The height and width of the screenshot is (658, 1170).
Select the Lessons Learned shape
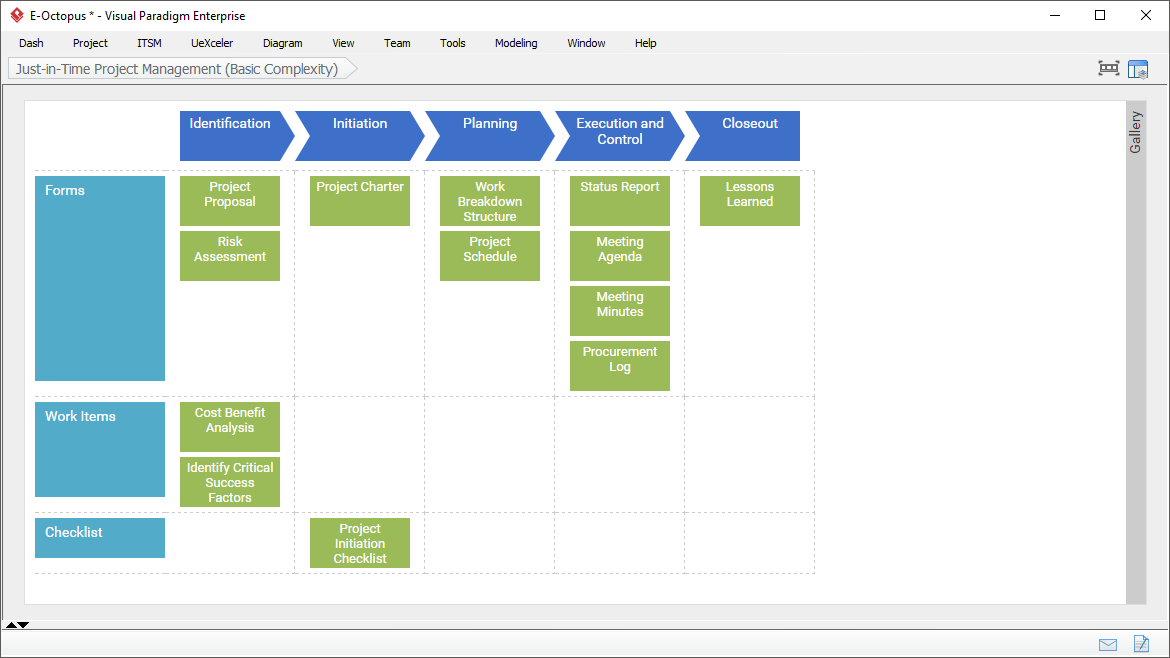click(x=749, y=200)
